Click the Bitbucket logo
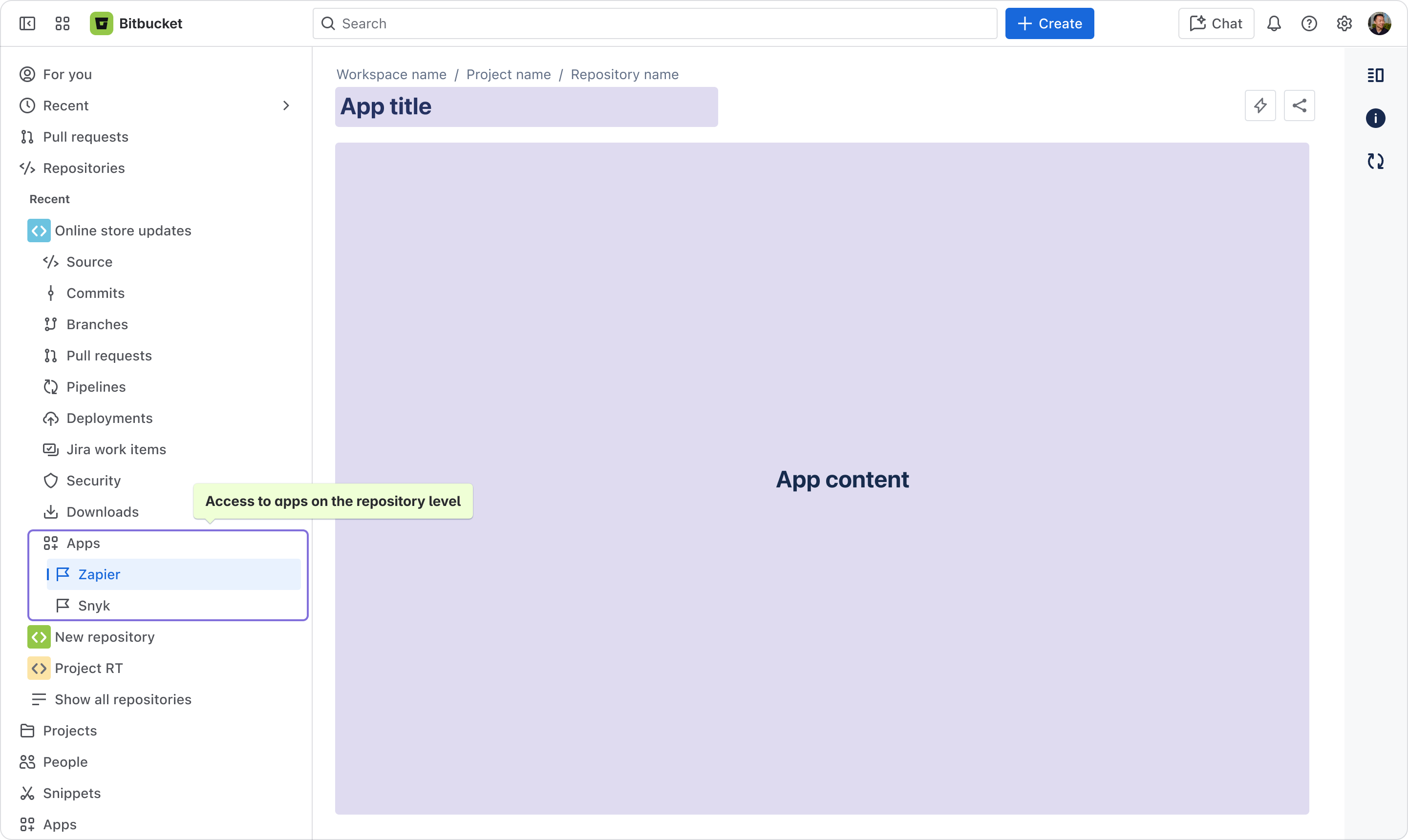This screenshot has width=1408, height=840. click(x=101, y=23)
